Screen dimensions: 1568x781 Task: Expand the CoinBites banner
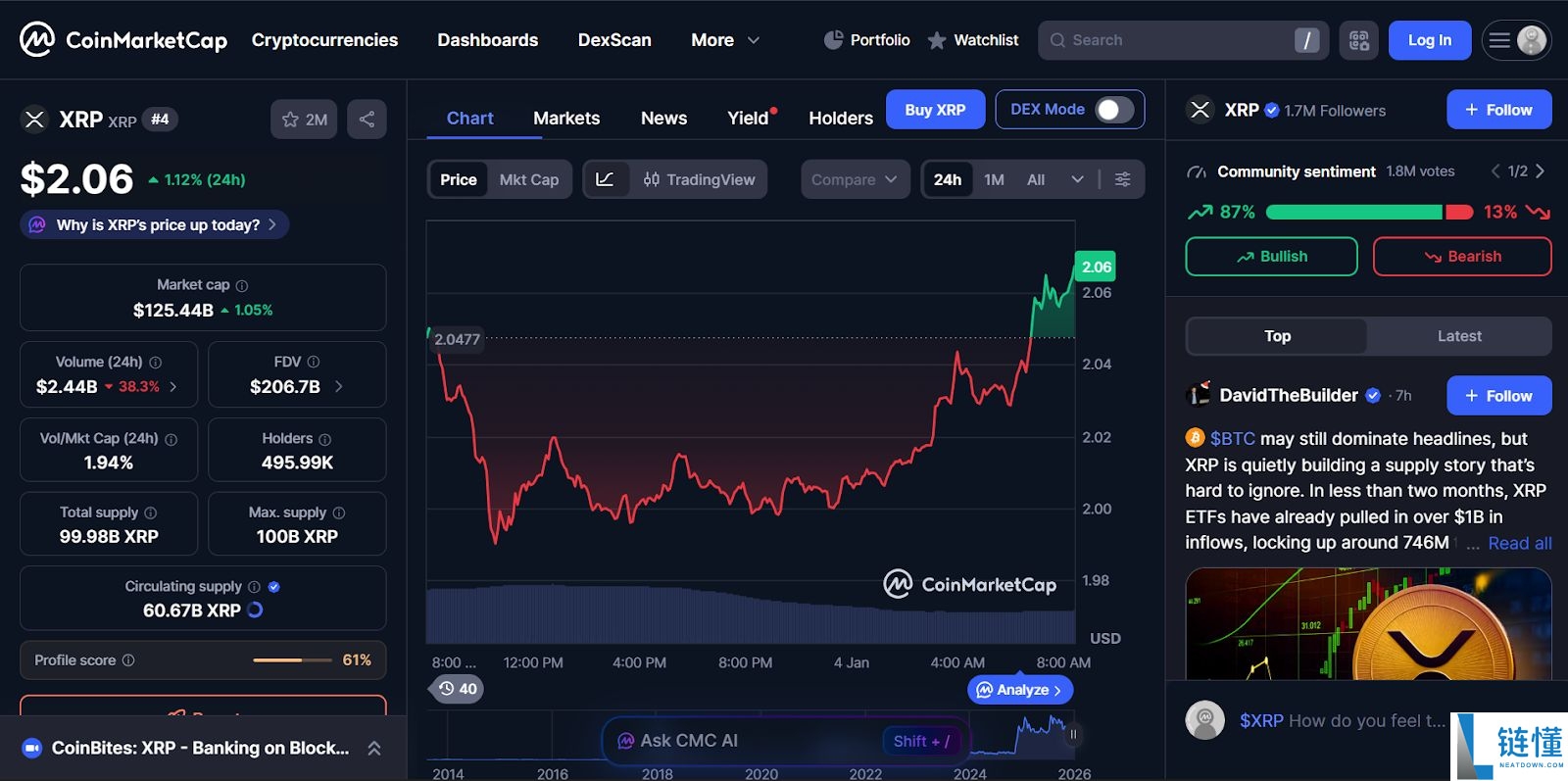point(374,748)
